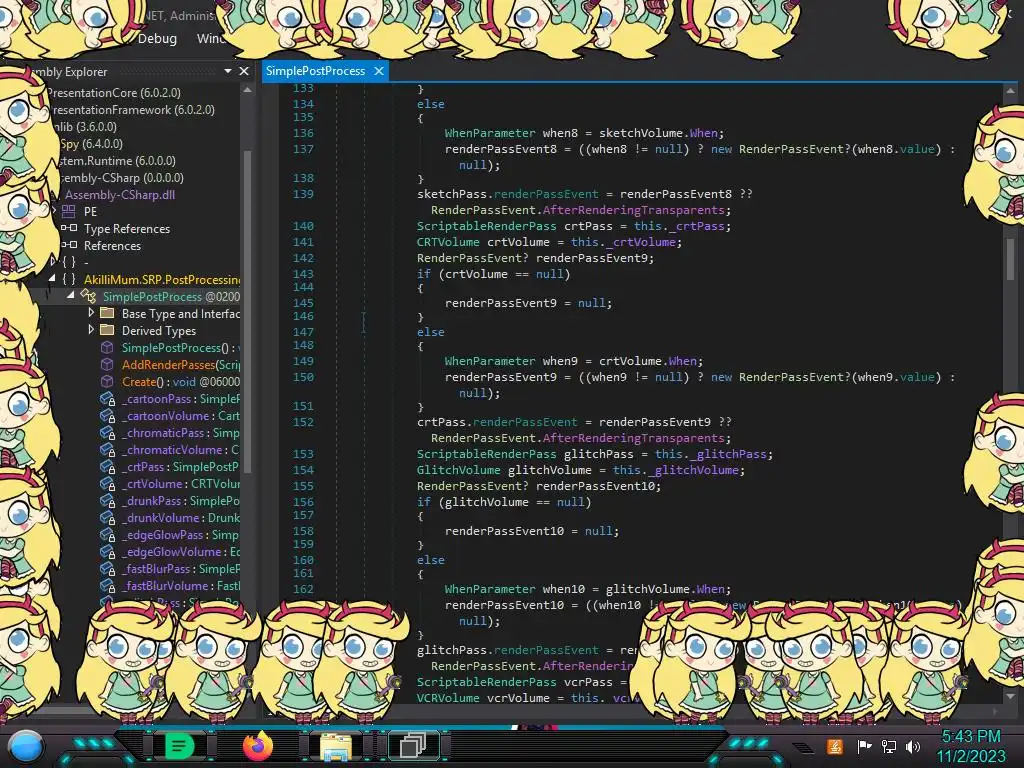Select PresentationFramework (6.0.2.0) assembly
This screenshot has height=768, width=1024.
[x=133, y=110]
